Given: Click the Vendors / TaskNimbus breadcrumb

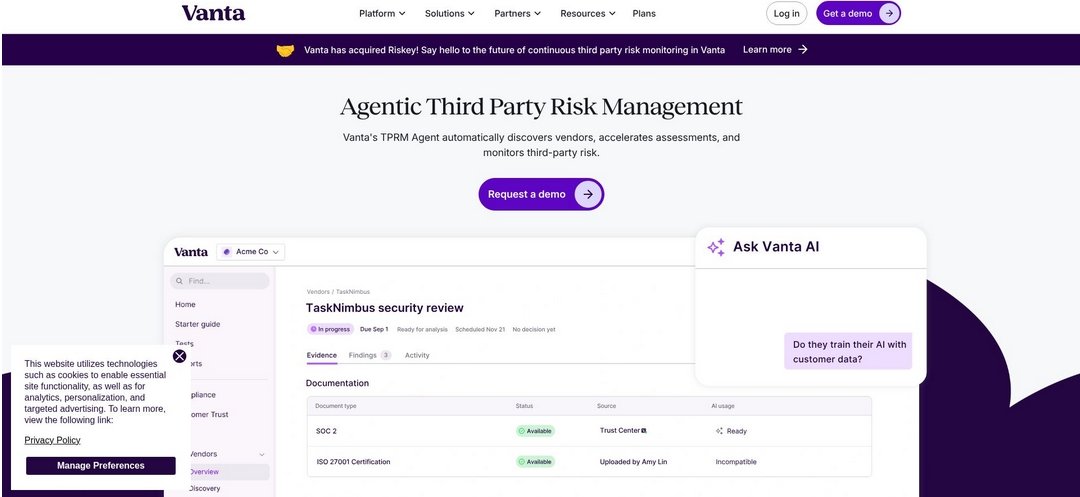Looking at the screenshot, I should pos(338,292).
